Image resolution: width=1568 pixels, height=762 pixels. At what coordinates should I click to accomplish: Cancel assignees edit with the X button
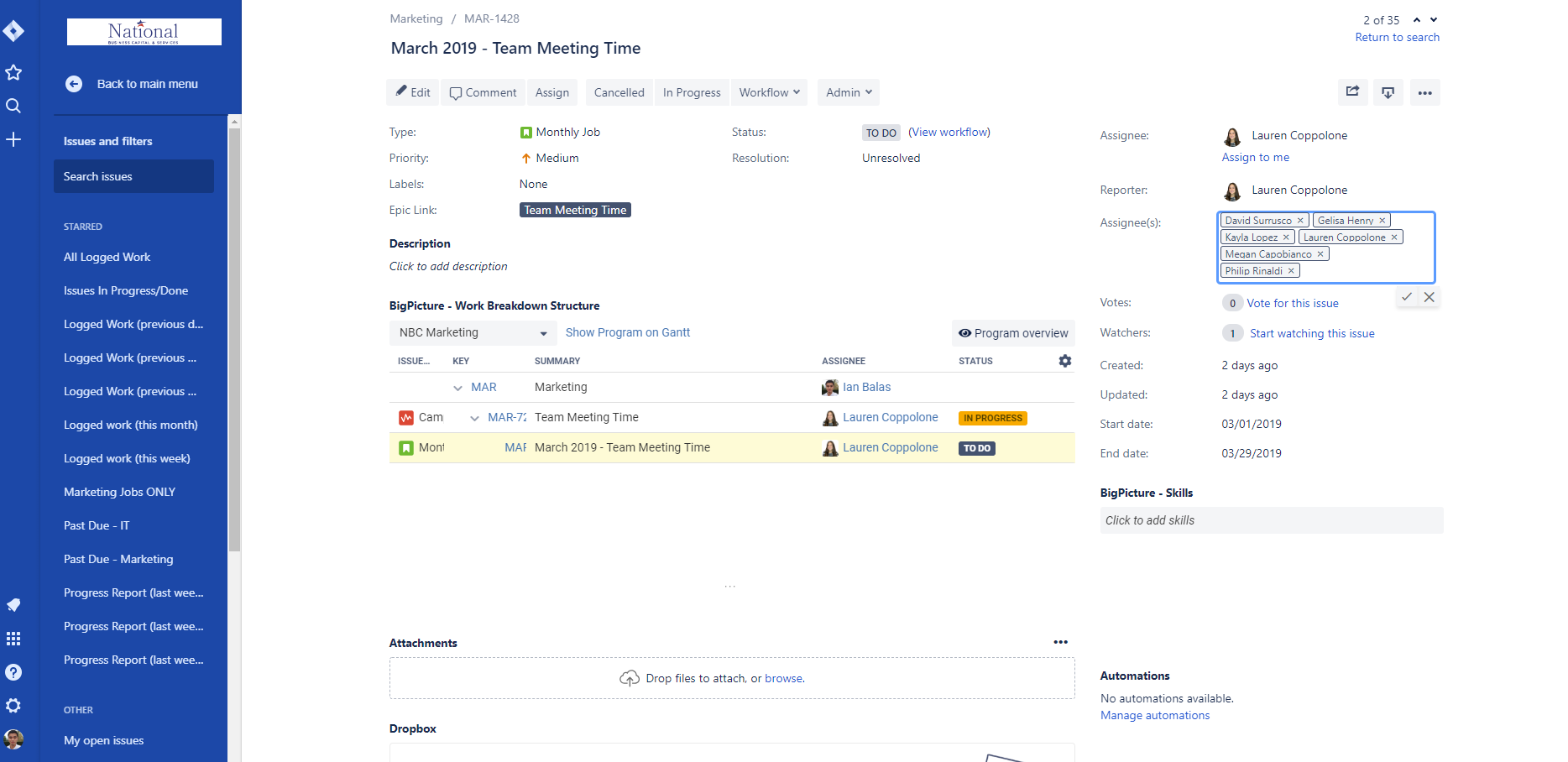1429,297
